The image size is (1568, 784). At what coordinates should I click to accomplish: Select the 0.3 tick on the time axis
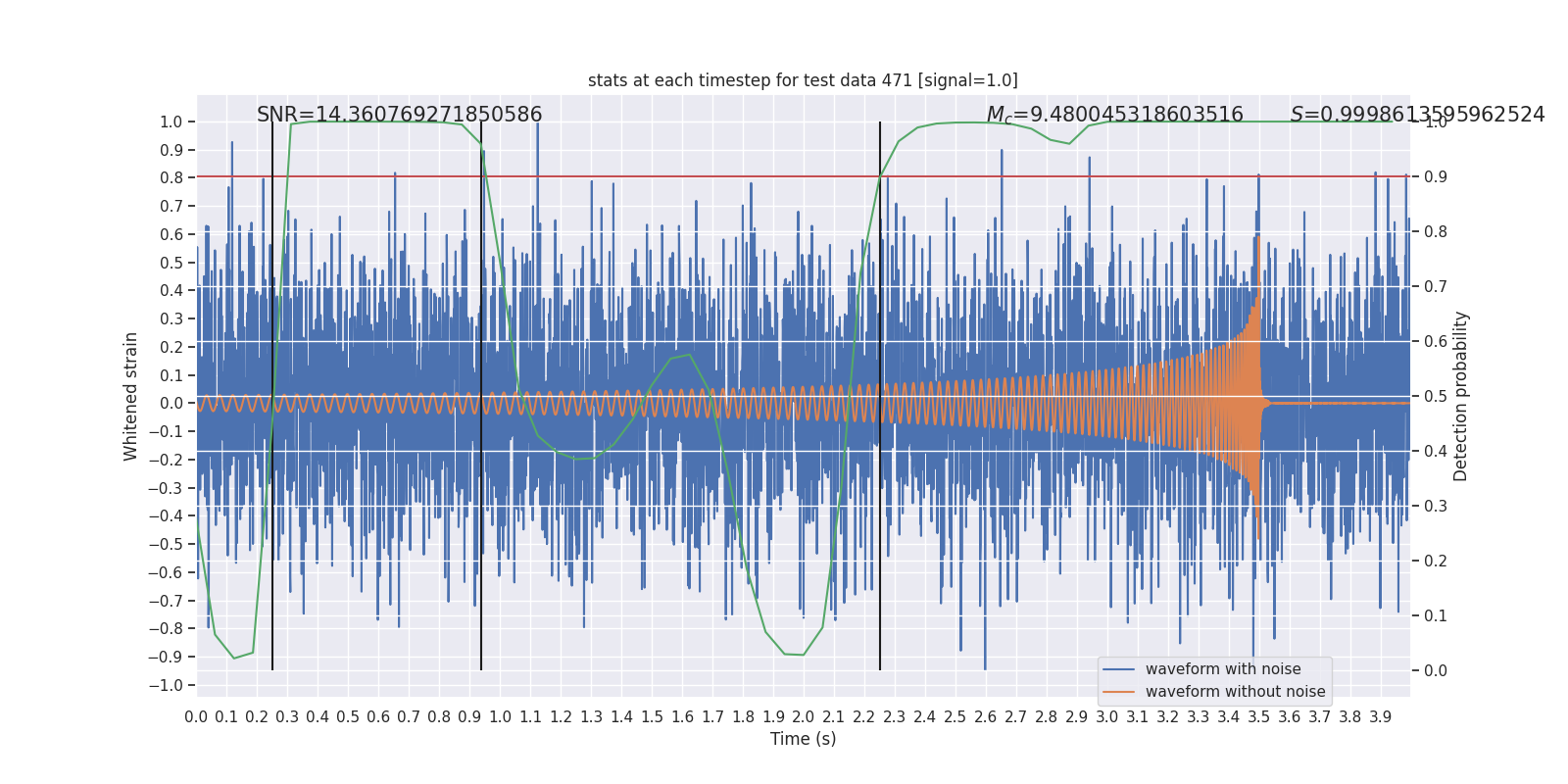287,716
